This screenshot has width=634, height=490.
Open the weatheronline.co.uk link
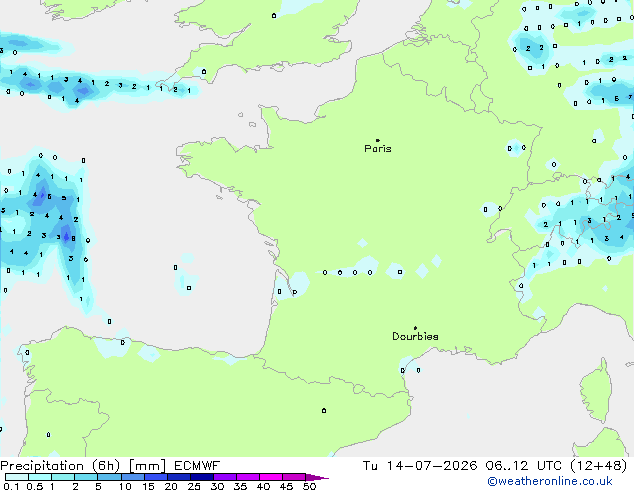point(550,481)
